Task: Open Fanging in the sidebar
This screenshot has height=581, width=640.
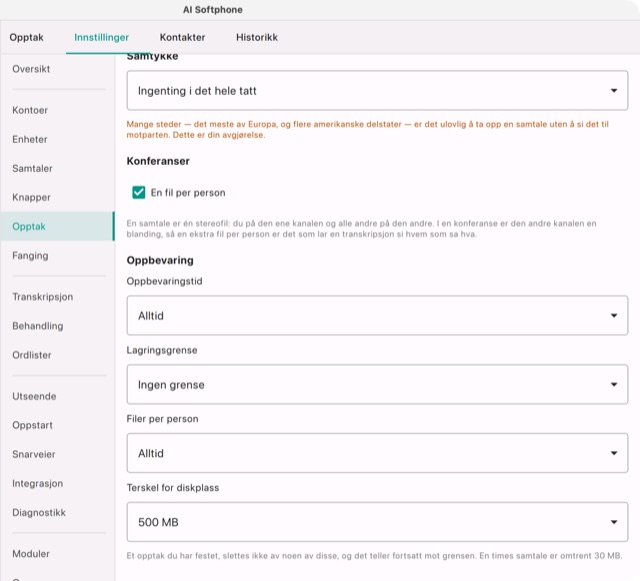Action: pos(58,256)
